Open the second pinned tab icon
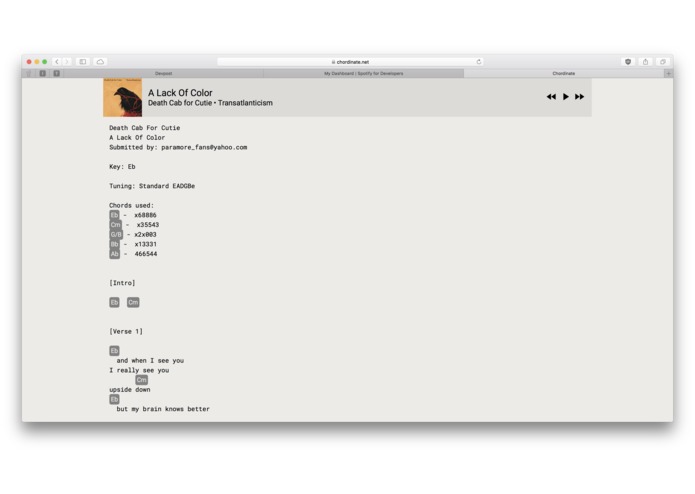695x494 pixels. click(x=43, y=74)
